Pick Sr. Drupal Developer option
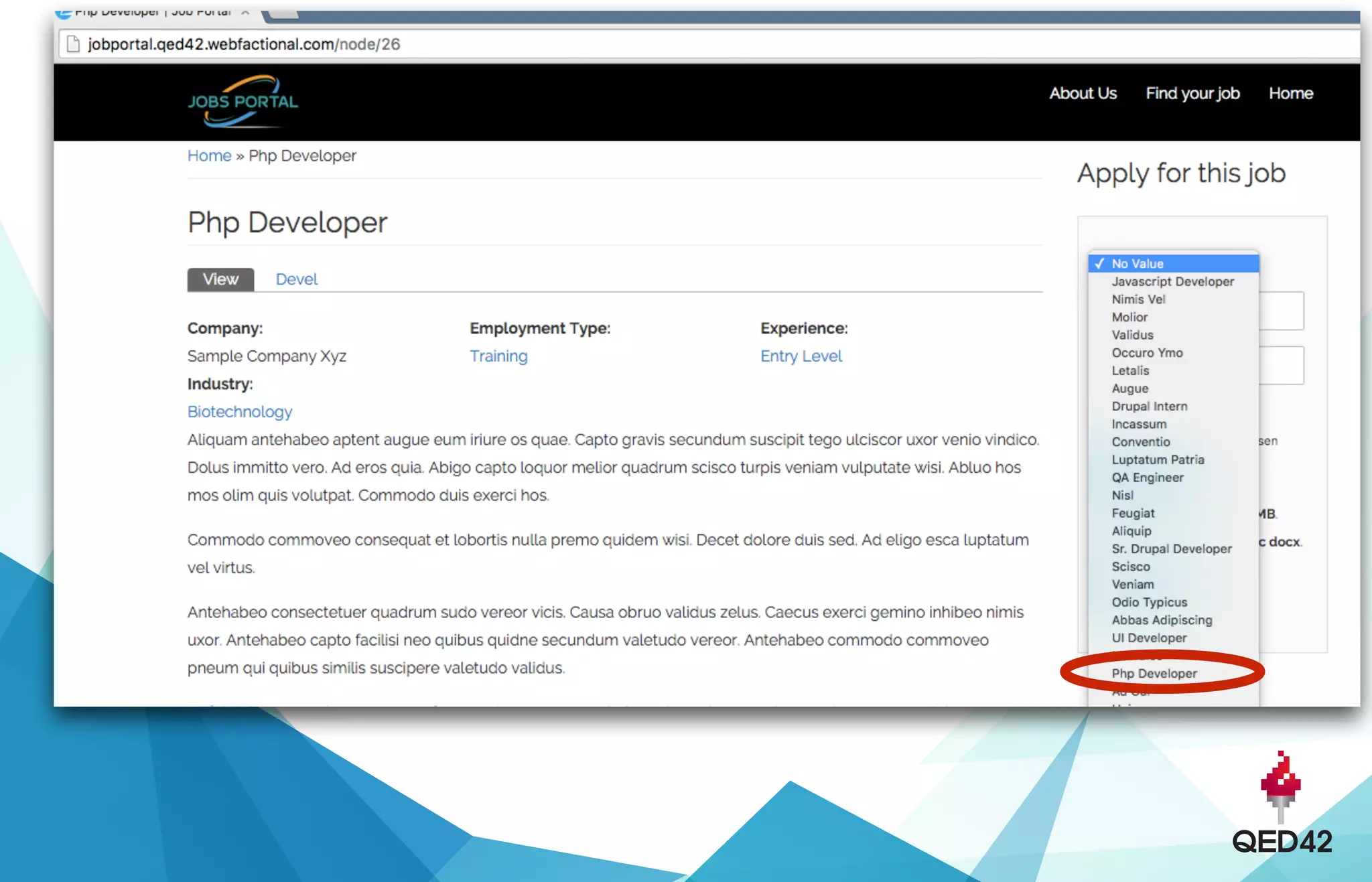This screenshot has height=882, width=1372. coord(1172,549)
